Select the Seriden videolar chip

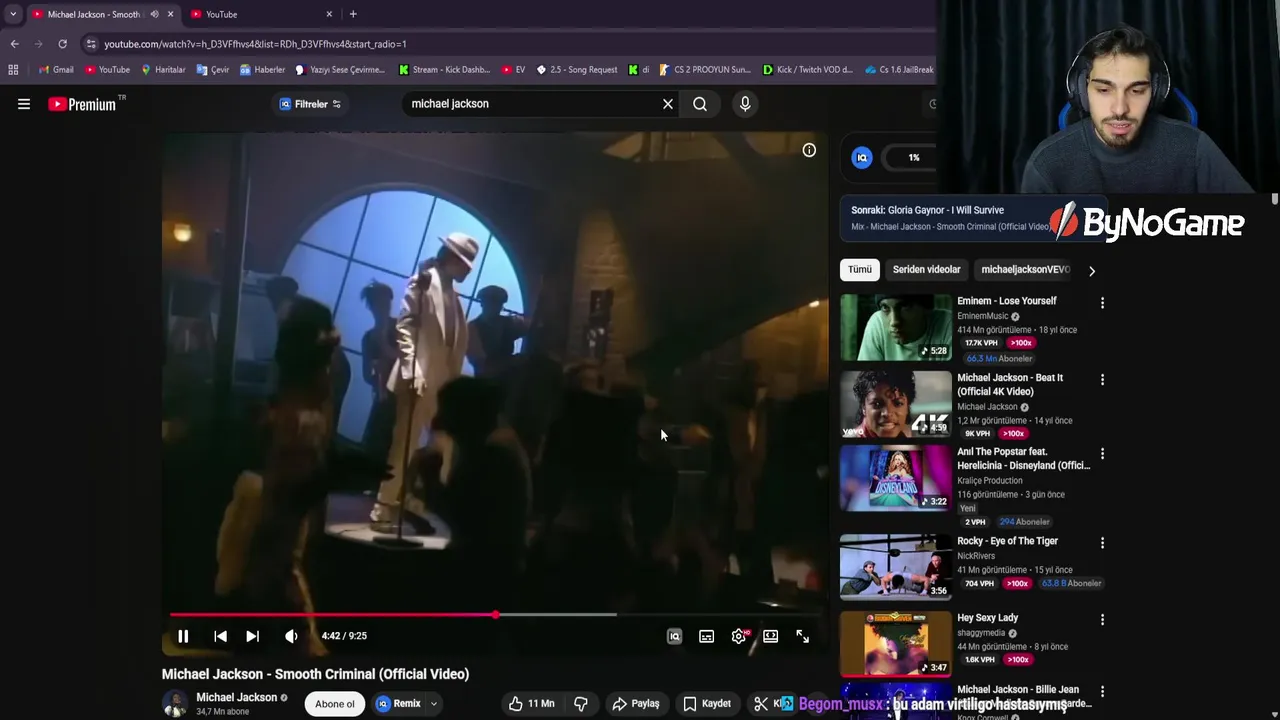click(926, 269)
